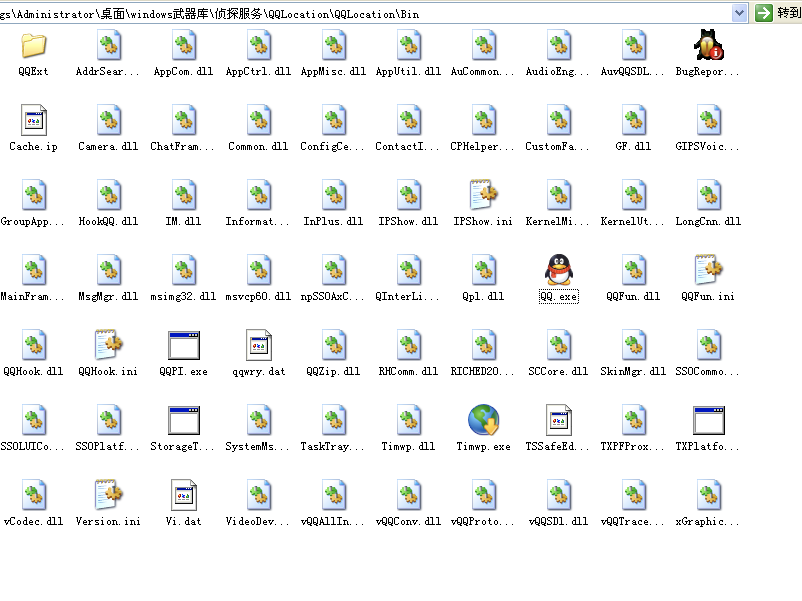Select the QQPI.exe window icon
The height and width of the screenshot is (601, 802).
coord(184,345)
